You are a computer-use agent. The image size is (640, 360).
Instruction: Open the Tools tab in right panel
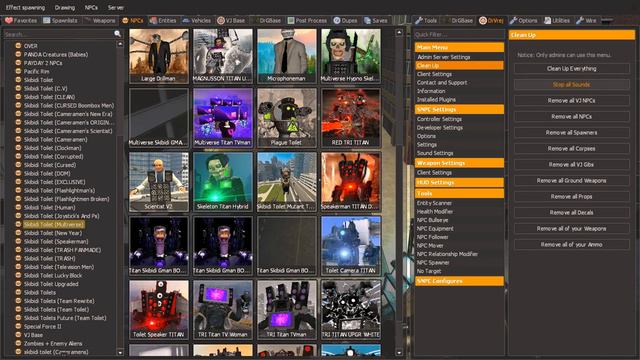click(426, 20)
